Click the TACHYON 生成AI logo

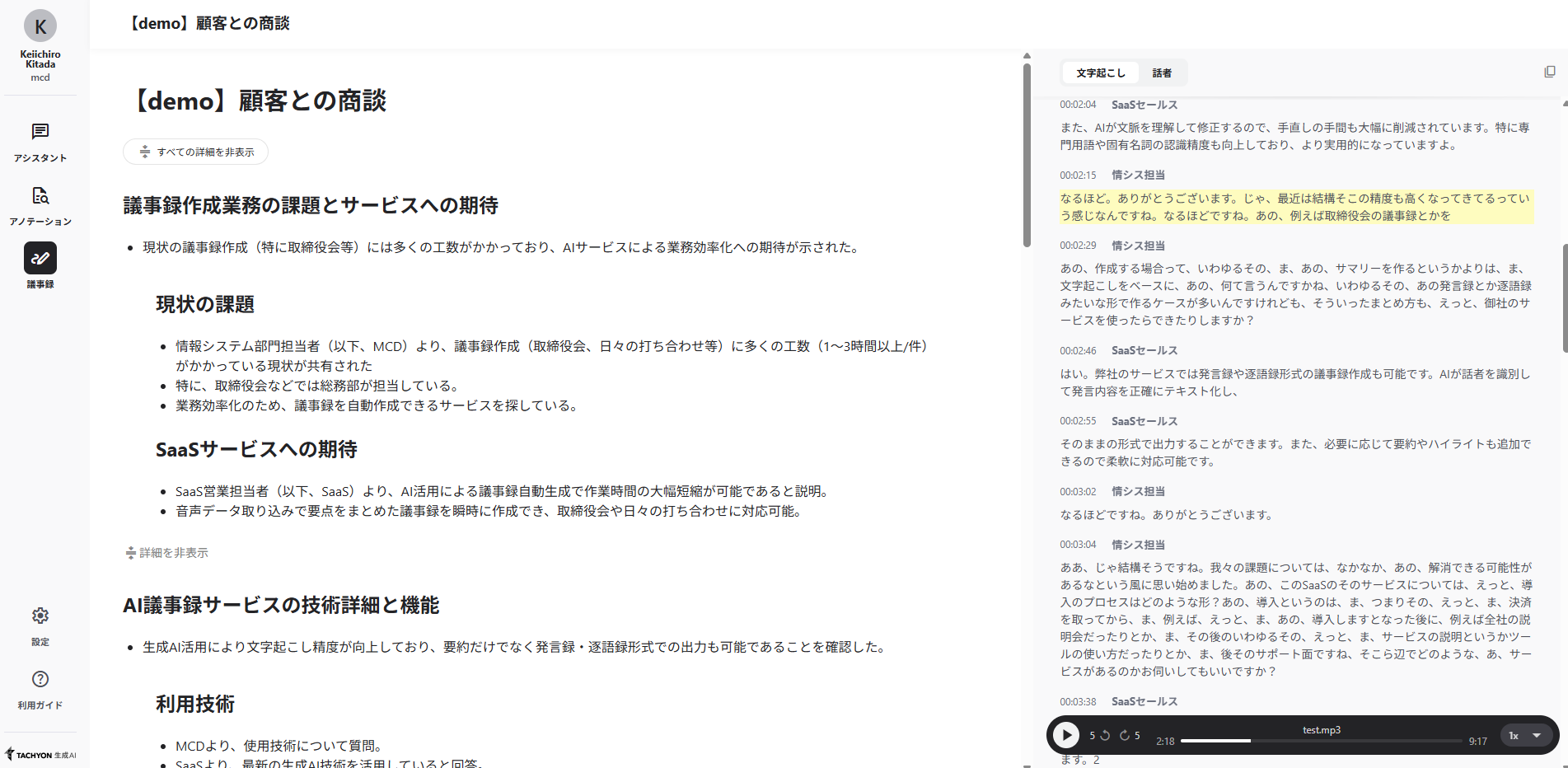coord(40,754)
